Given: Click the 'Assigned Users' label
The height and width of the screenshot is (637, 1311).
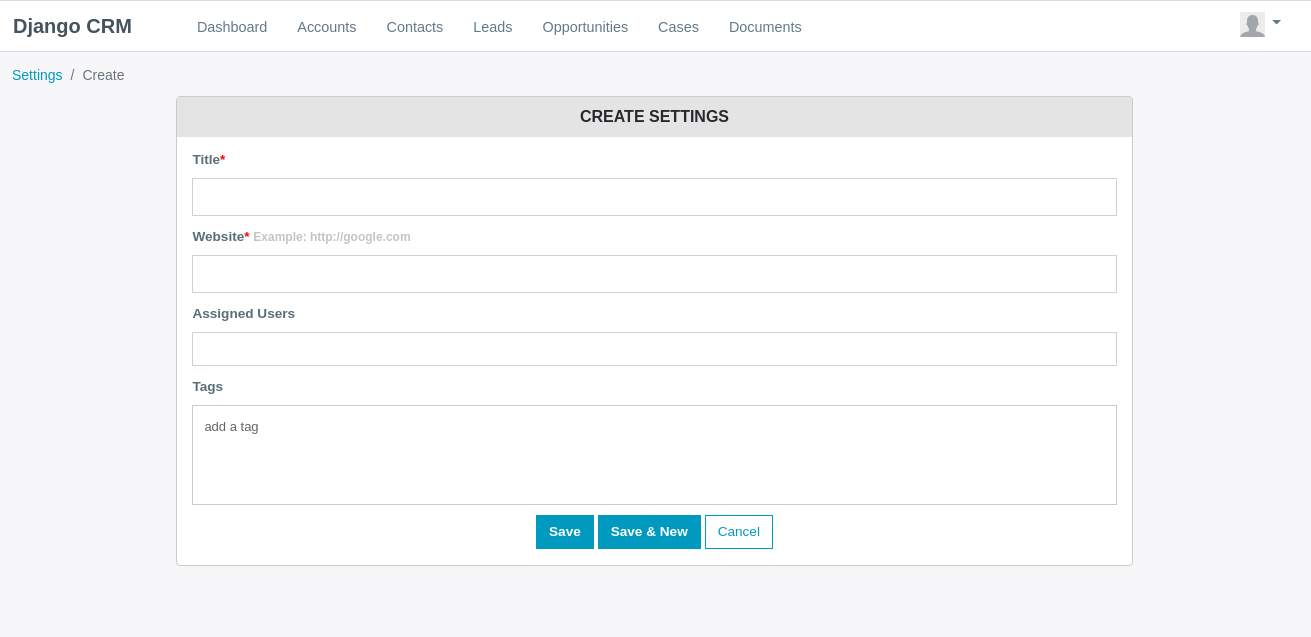Looking at the screenshot, I should pyautogui.click(x=244, y=314).
